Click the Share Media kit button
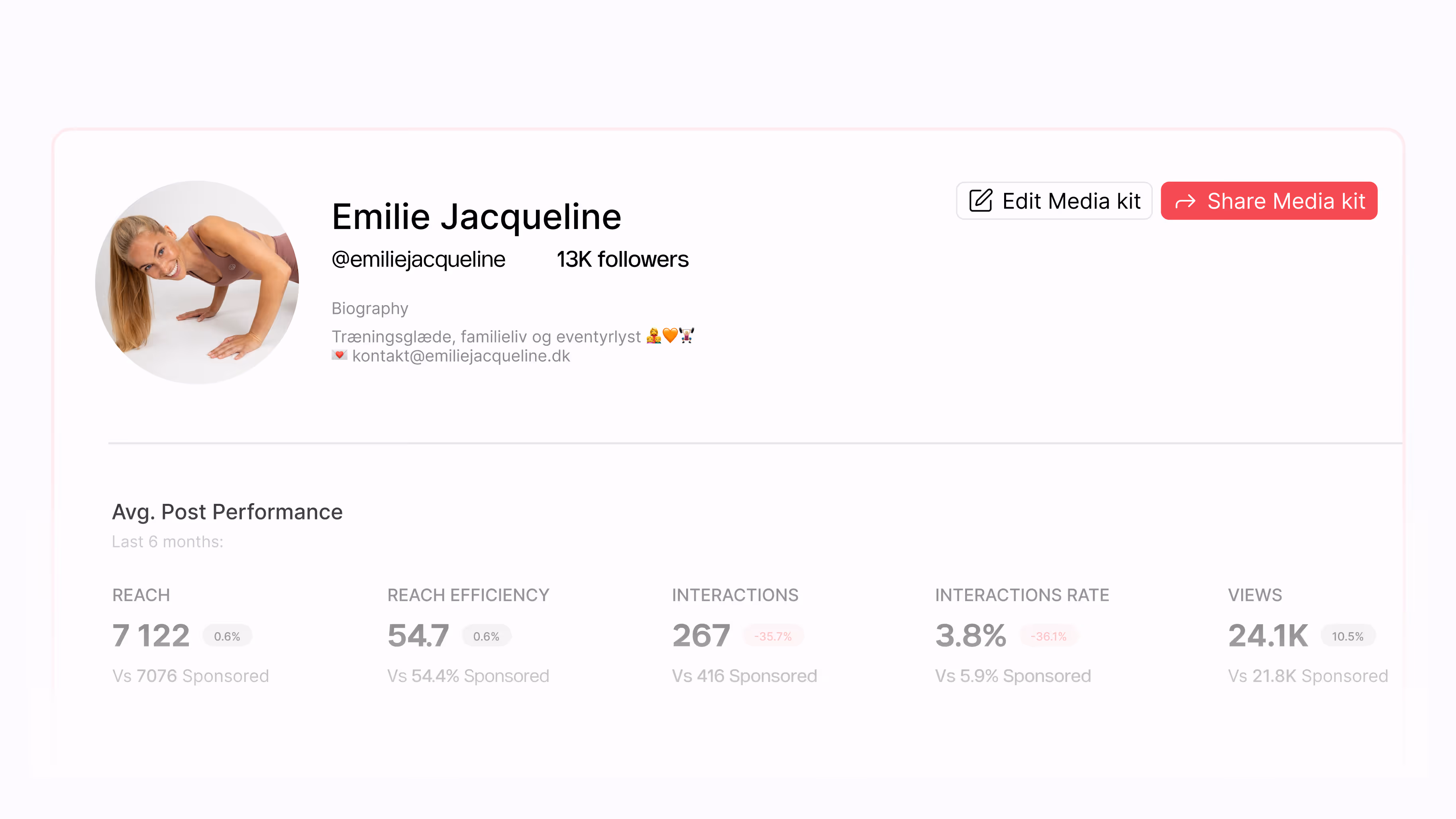Screen dimensions: 1456x819 point(1269,201)
